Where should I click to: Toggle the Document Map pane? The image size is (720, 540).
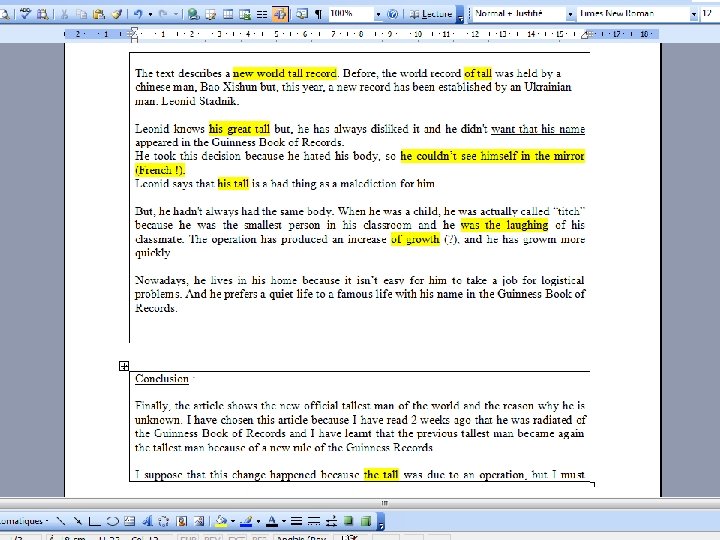[301, 14]
